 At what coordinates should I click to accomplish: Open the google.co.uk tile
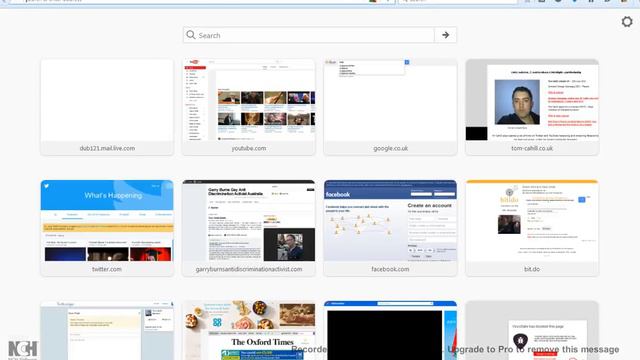click(390, 107)
